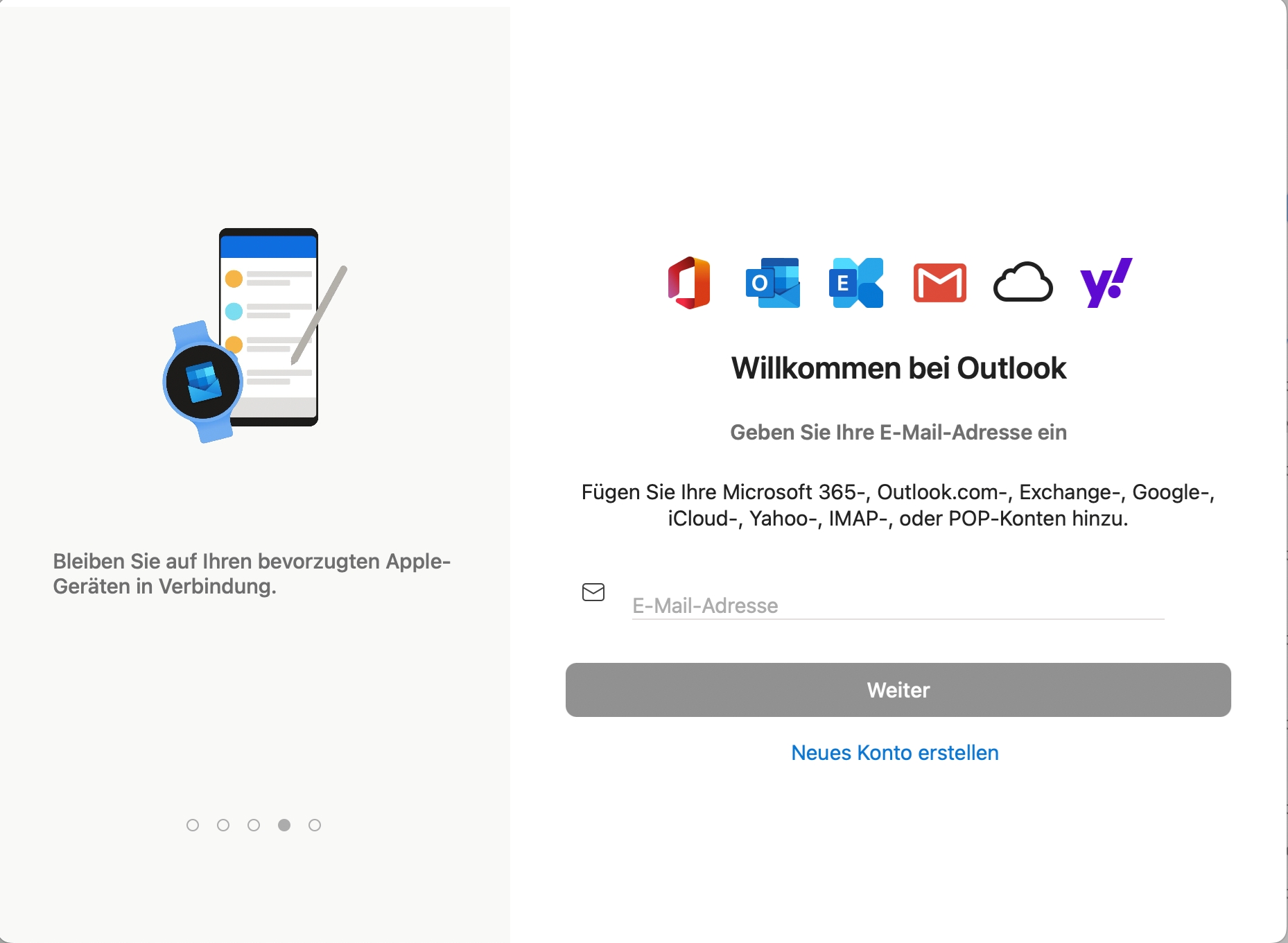1288x943 pixels.
Task: Click the Weiter button
Action: [898, 690]
